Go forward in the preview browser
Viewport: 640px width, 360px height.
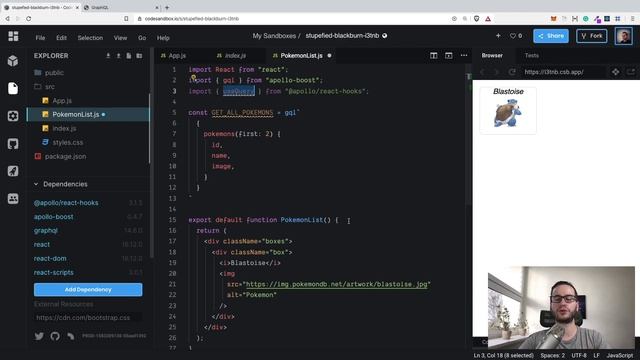[x=496, y=72]
